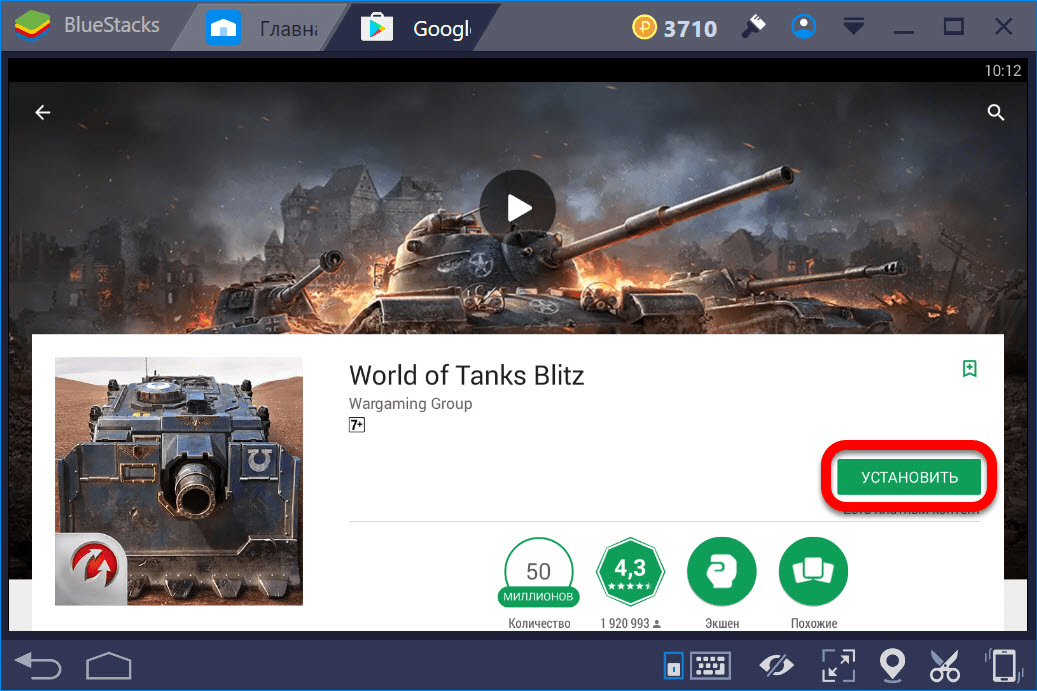Screen dimensions: 1037x691
Task: Toggle fullscreen mode with expand arrows icon
Action: [836, 665]
